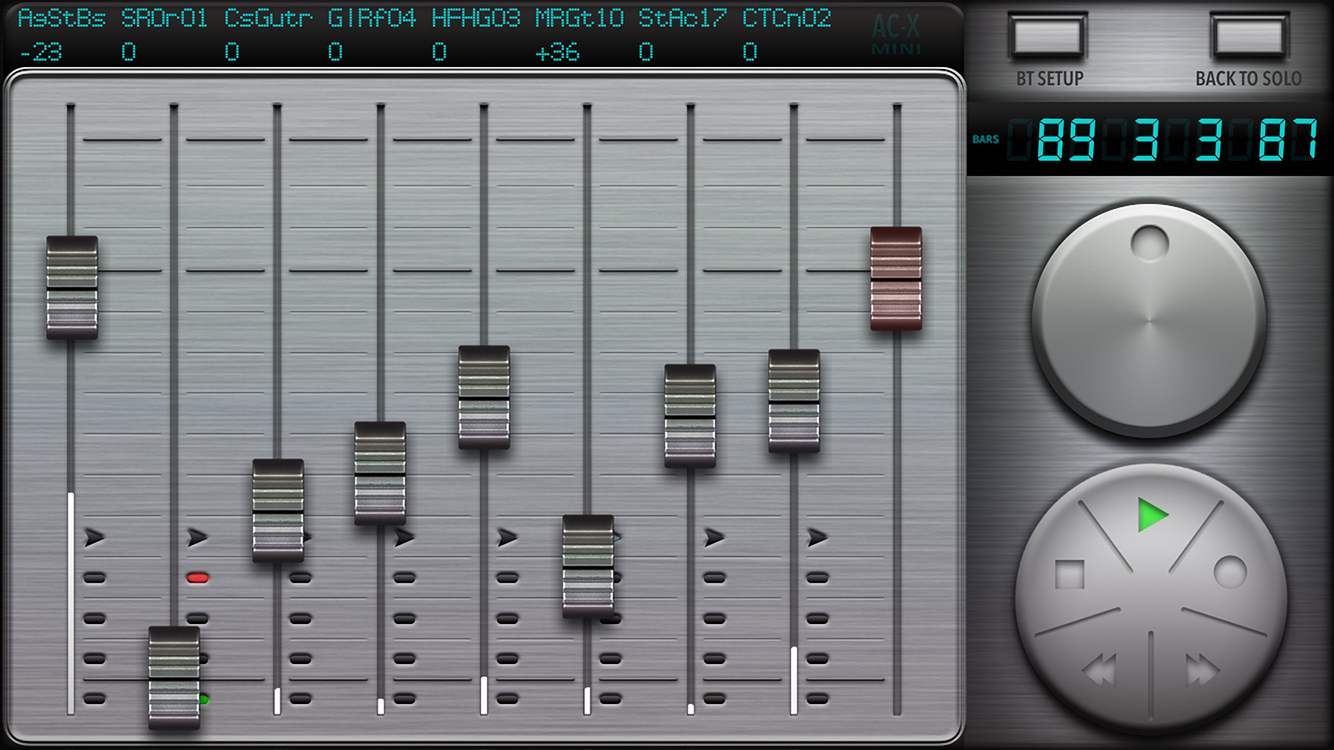Image resolution: width=1334 pixels, height=750 pixels.
Task: Click the StAc17 channel fader cap
Action: click(690, 415)
